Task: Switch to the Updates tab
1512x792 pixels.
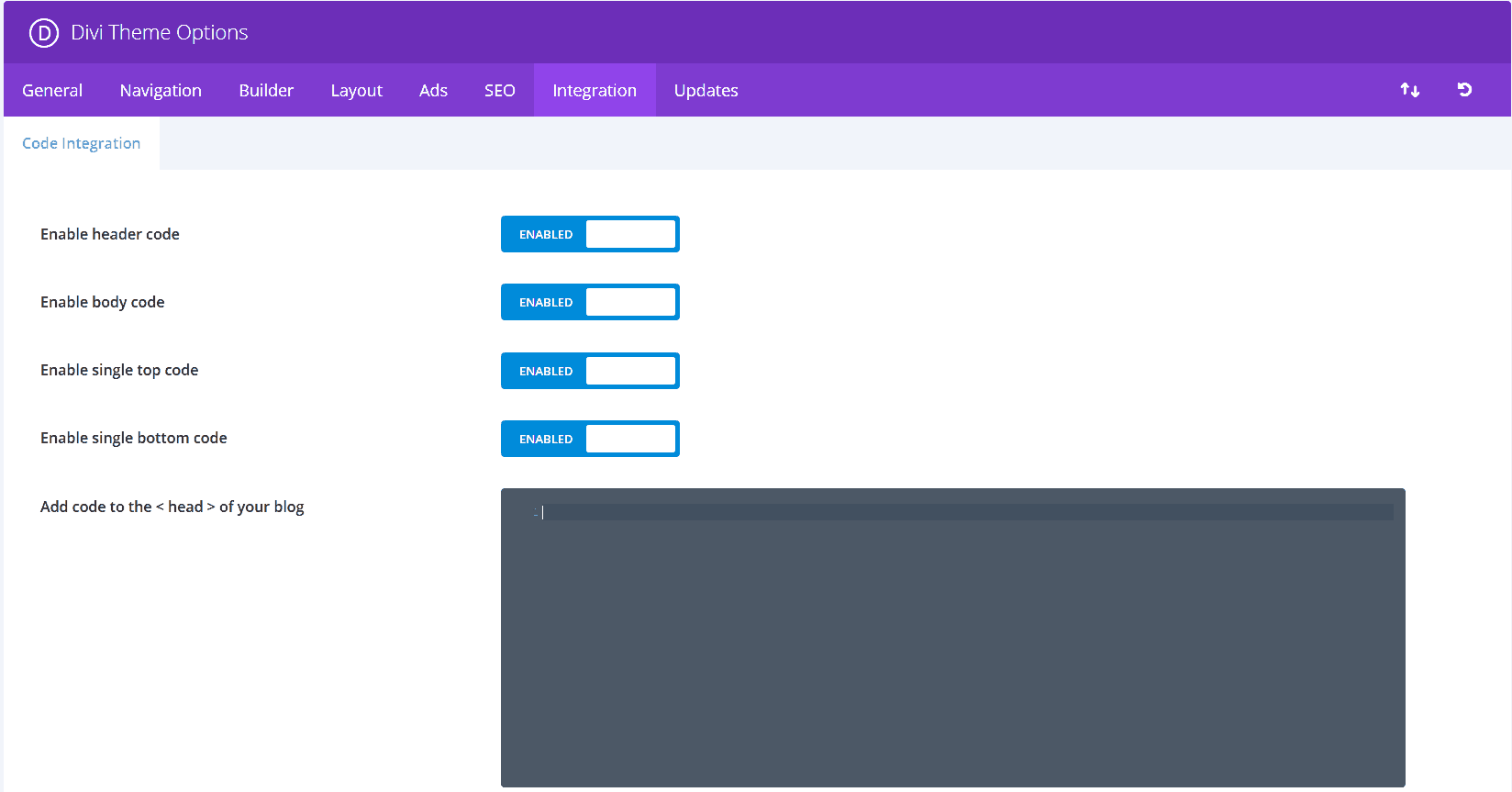Action: point(706,90)
